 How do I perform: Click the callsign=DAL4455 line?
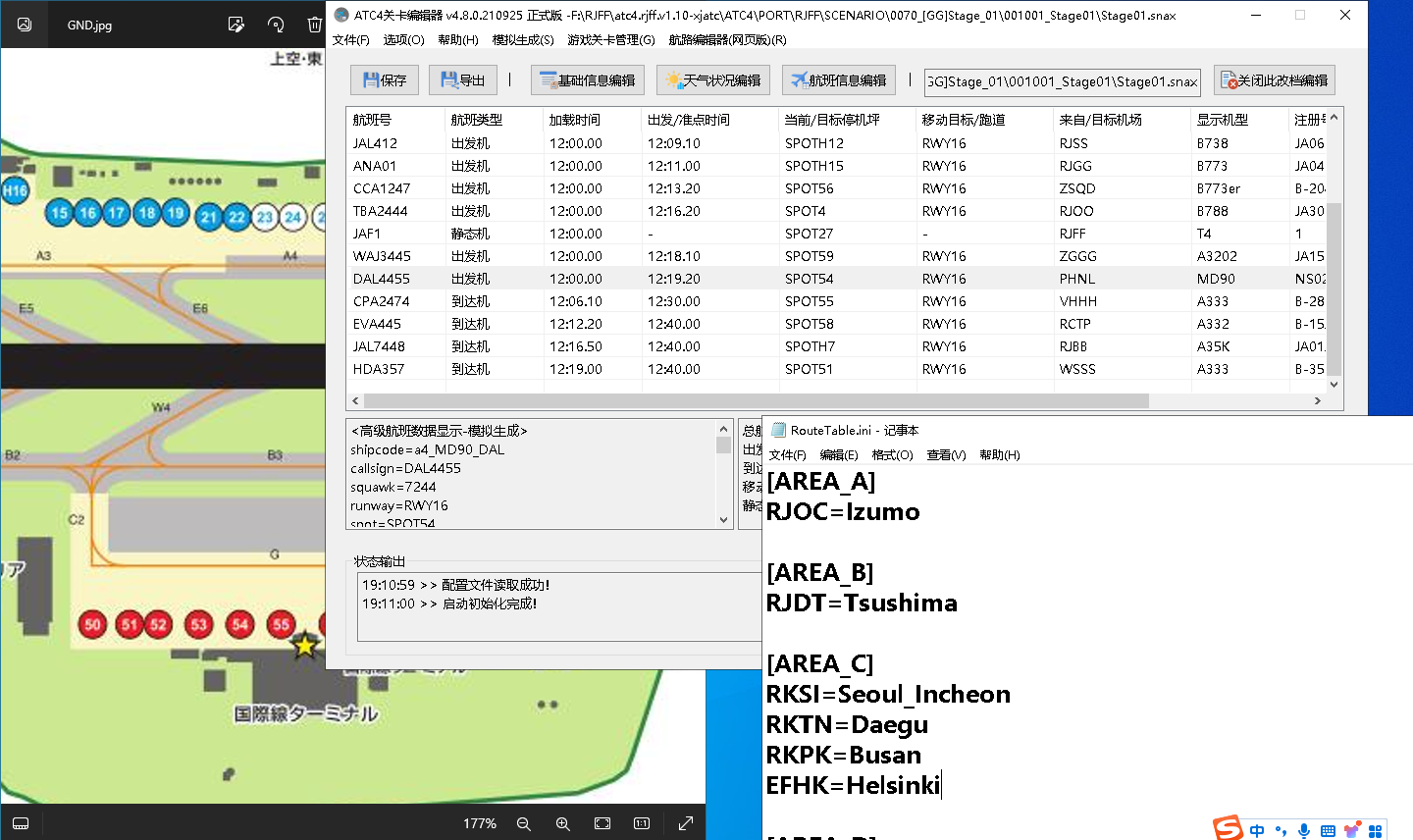[x=405, y=468]
